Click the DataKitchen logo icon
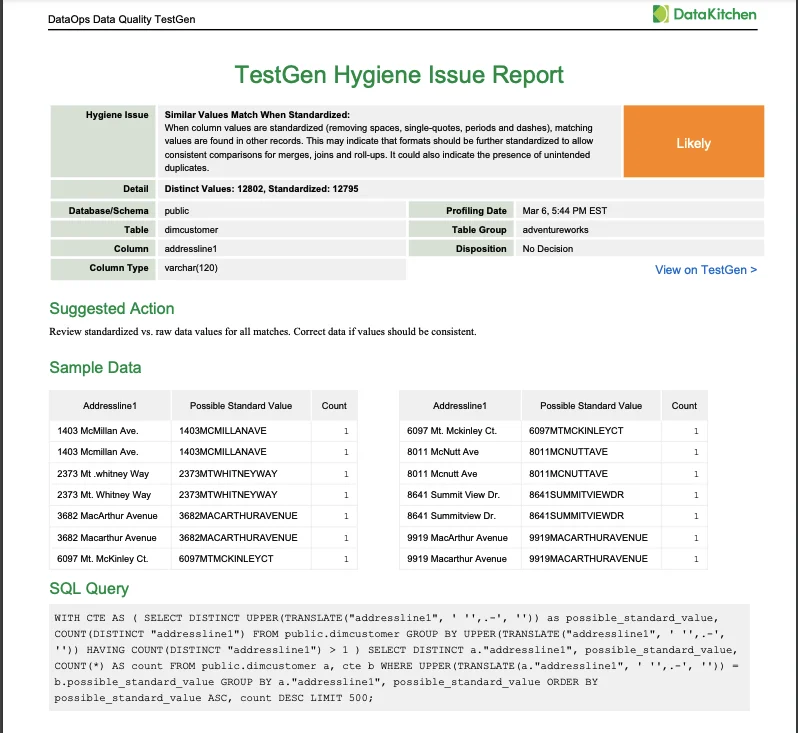The width and height of the screenshot is (798, 733). pyautogui.click(x=661, y=14)
